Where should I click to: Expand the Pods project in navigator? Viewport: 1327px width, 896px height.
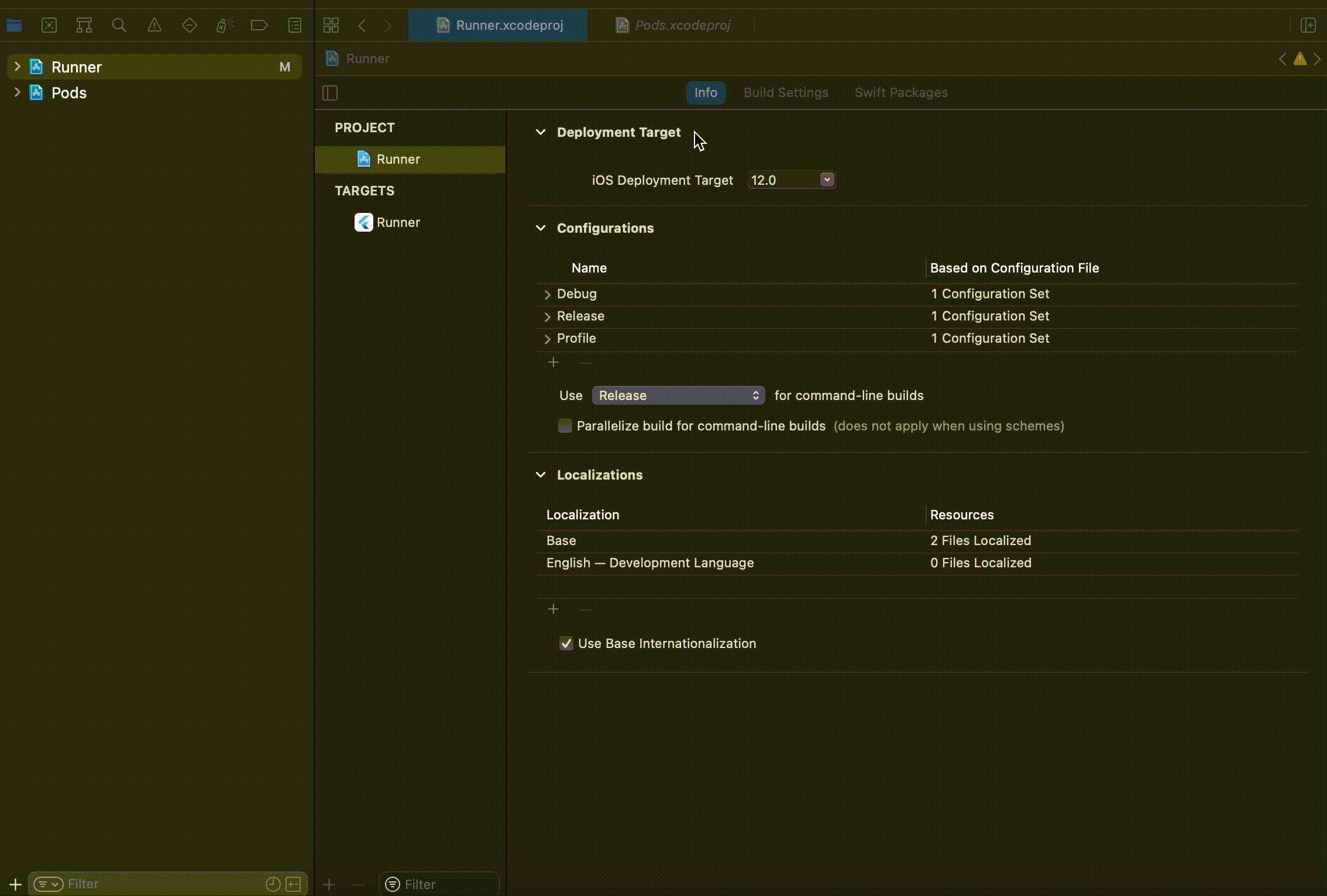18,92
